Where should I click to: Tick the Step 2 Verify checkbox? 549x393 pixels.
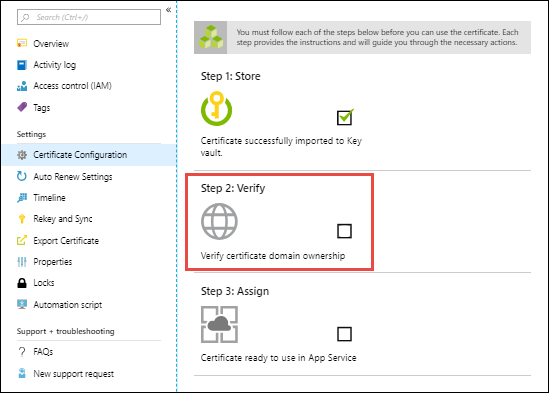point(344,231)
